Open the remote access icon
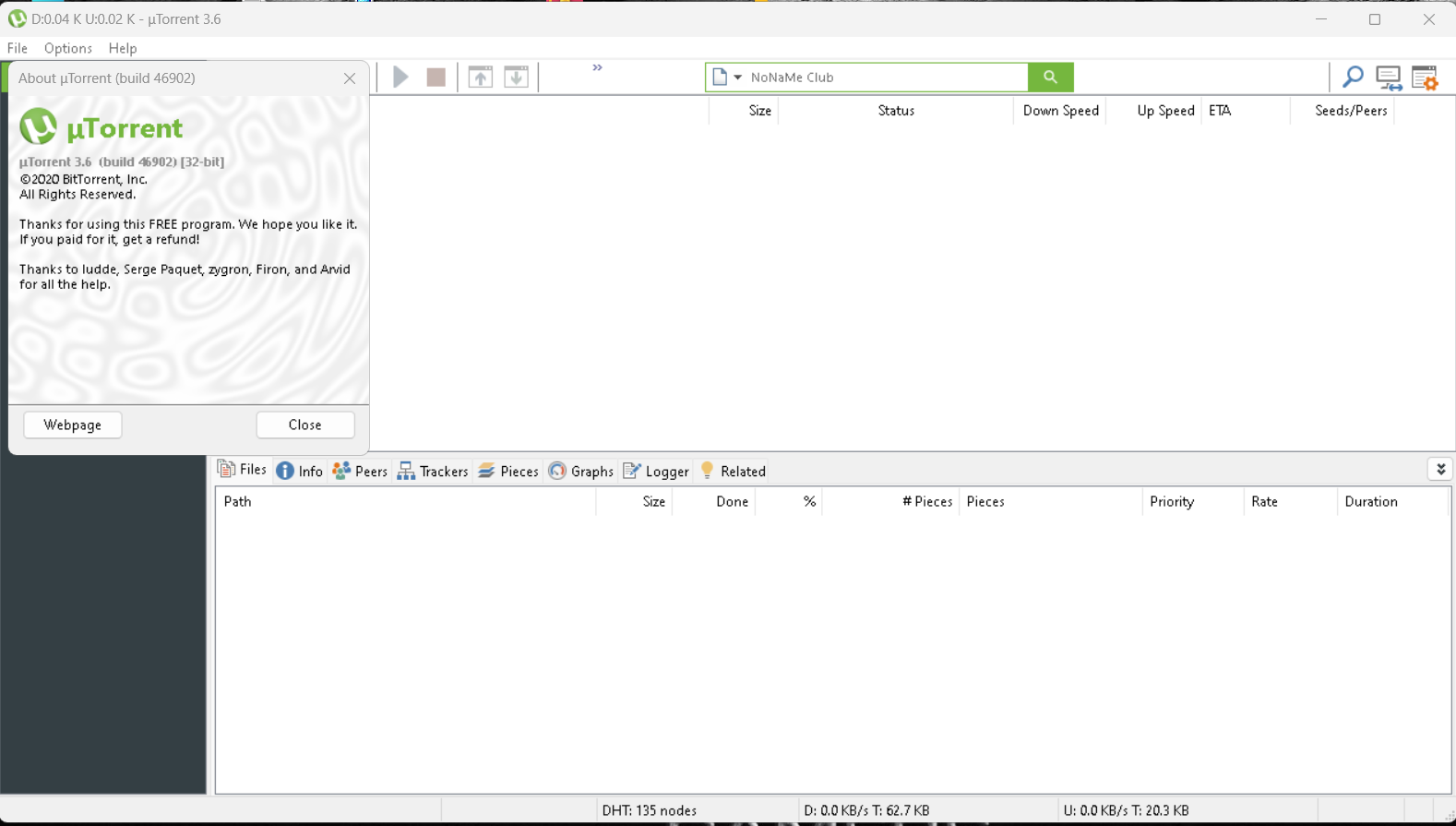The image size is (1456, 826). coord(1389,78)
